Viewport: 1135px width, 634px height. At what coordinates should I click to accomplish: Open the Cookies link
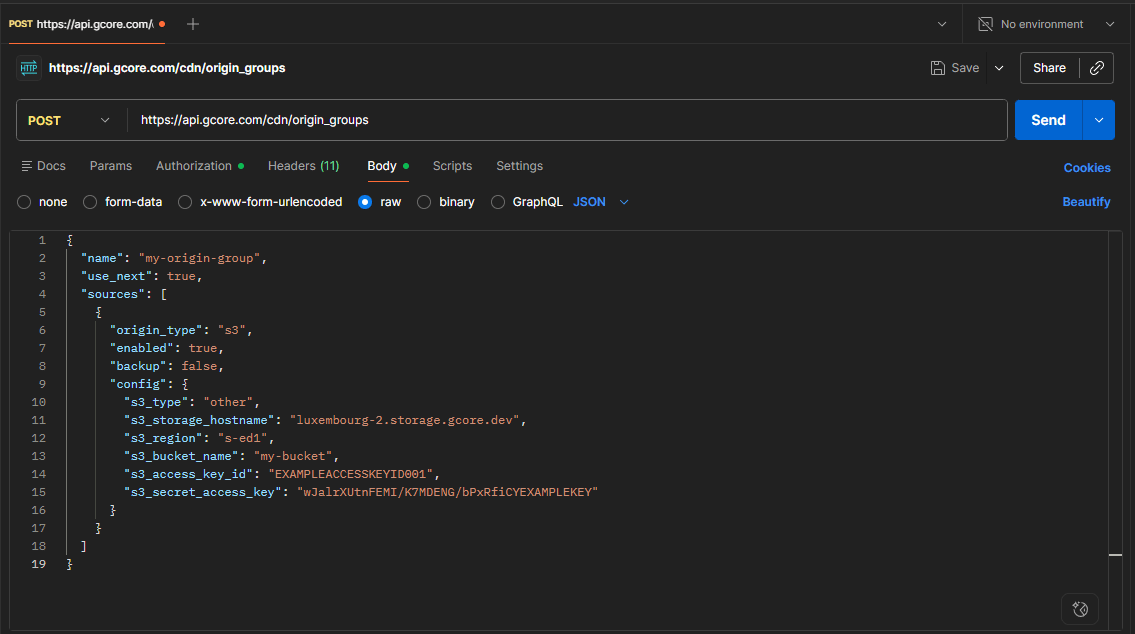tap(1087, 167)
